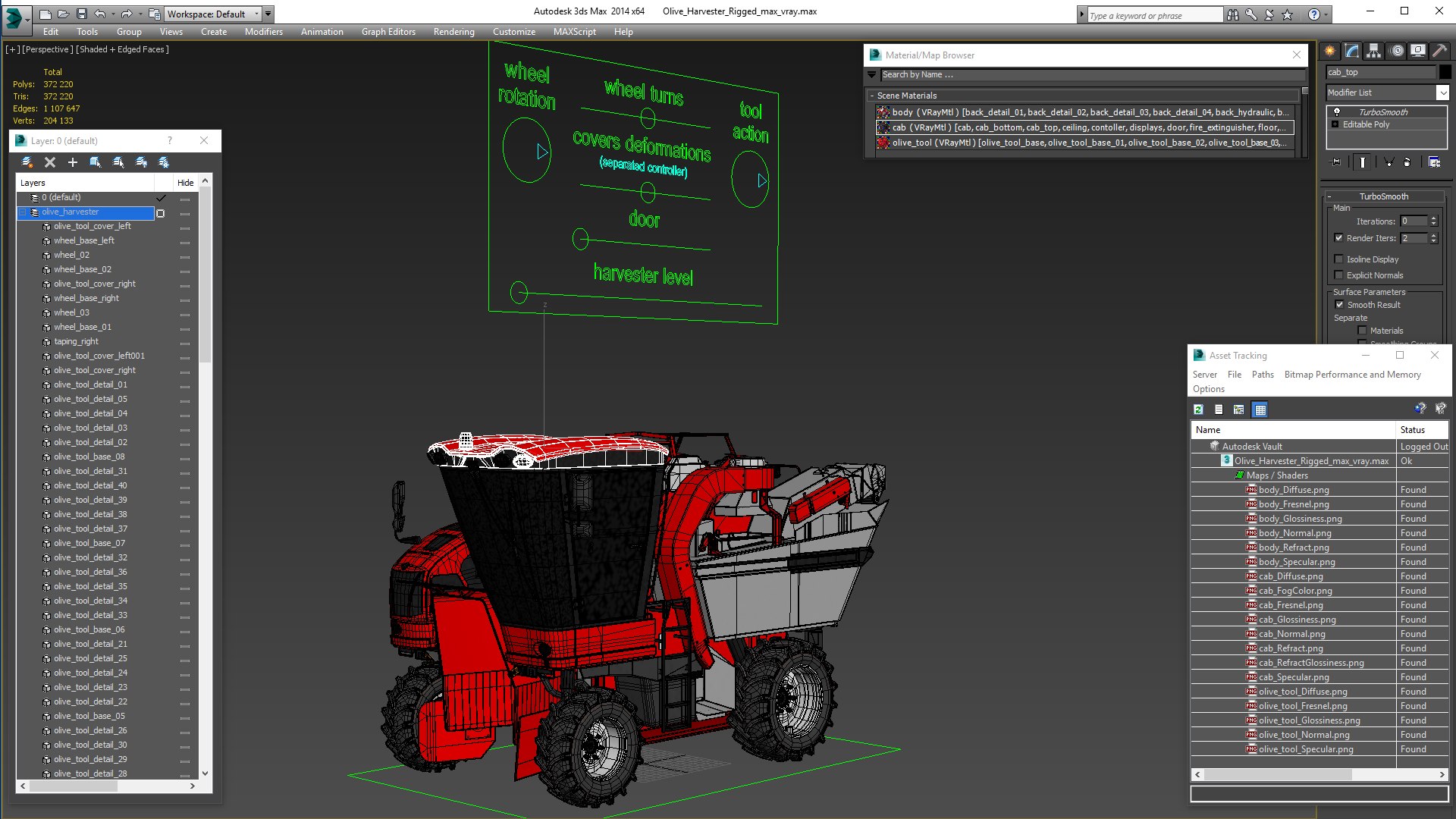Enable the Explicit Normals checkbox
1456x819 pixels.
(1339, 275)
